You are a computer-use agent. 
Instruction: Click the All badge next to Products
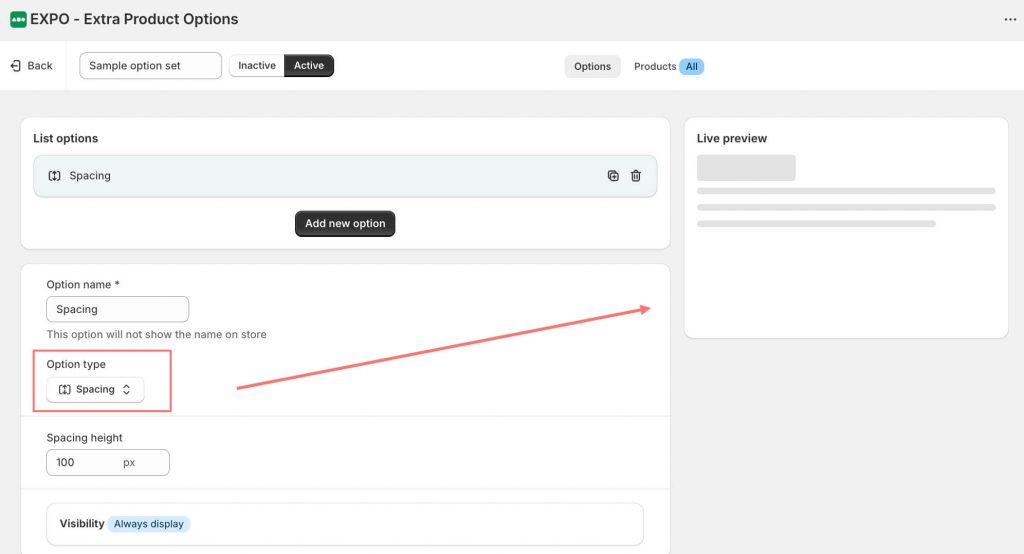[x=692, y=66]
